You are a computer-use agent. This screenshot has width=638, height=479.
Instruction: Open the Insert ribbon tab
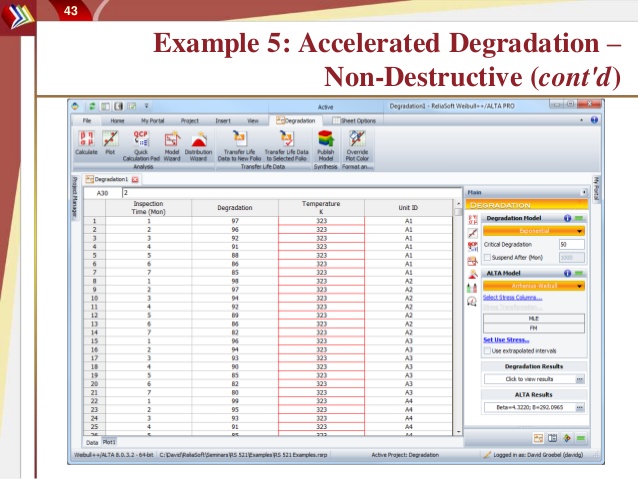pyautogui.click(x=222, y=120)
